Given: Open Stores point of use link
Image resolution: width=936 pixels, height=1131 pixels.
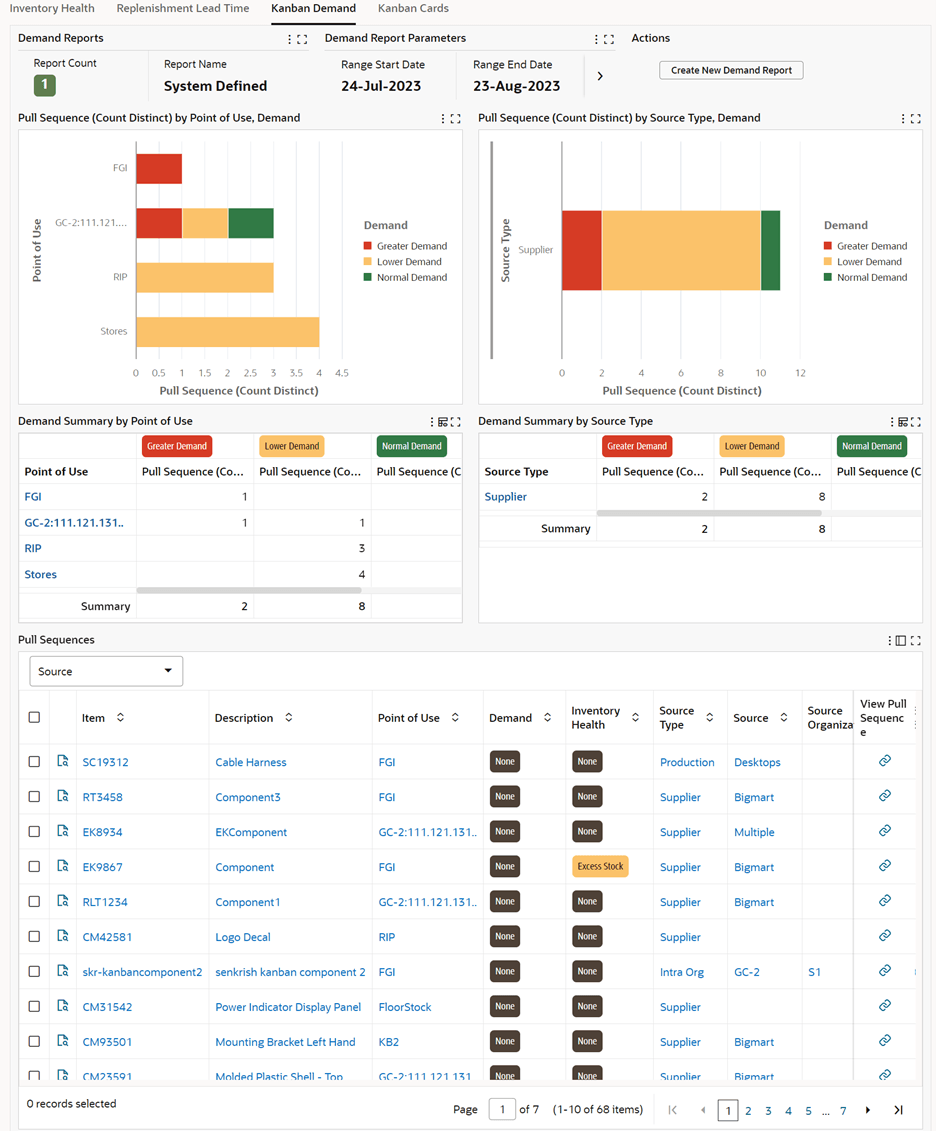Looking at the screenshot, I should 40,575.
